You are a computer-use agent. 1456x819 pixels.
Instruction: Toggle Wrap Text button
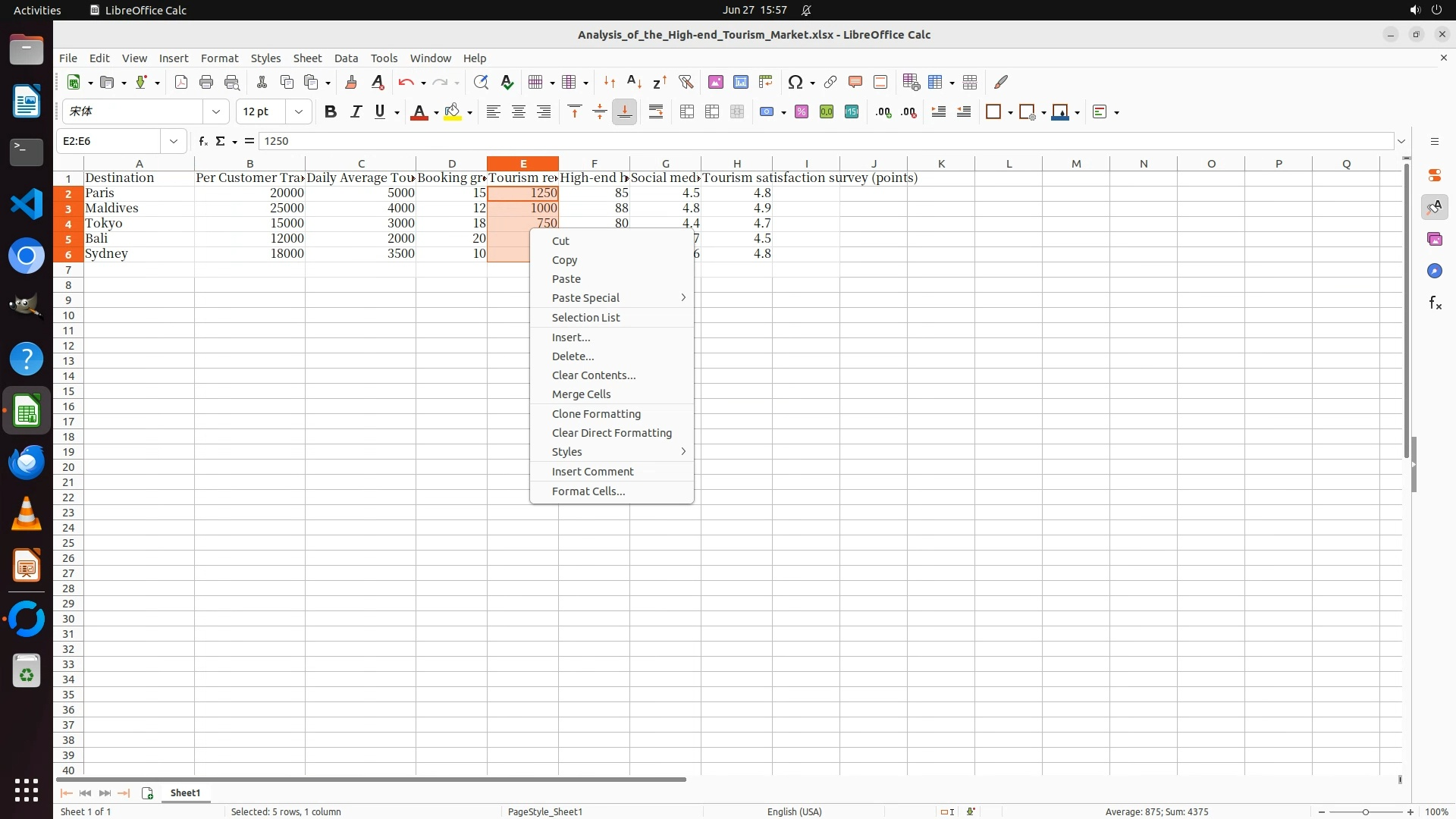656,112
